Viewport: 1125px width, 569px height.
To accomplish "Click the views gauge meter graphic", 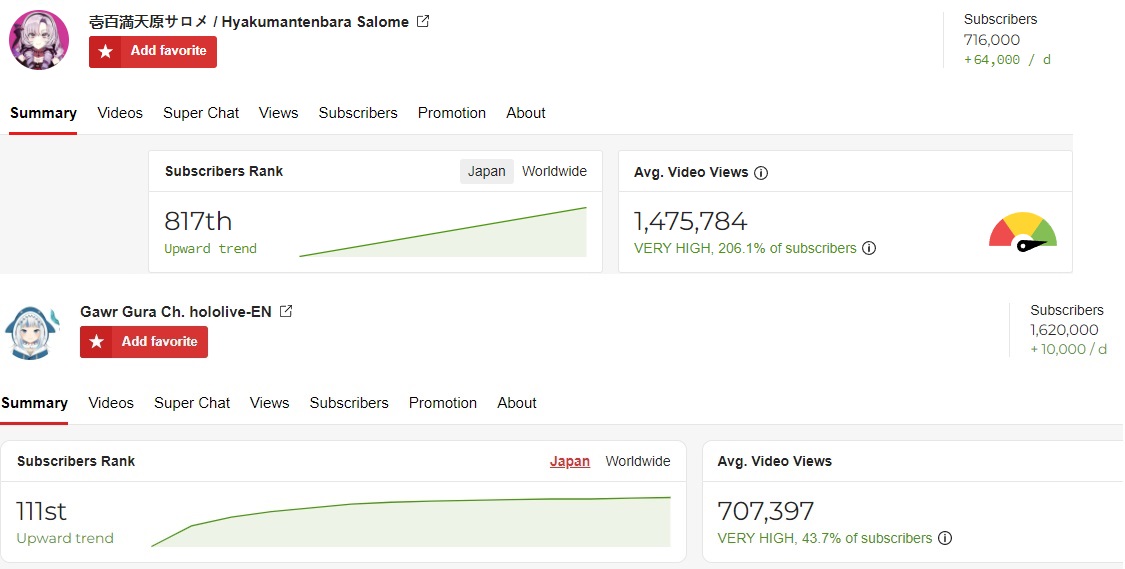I will (1023, 232).
